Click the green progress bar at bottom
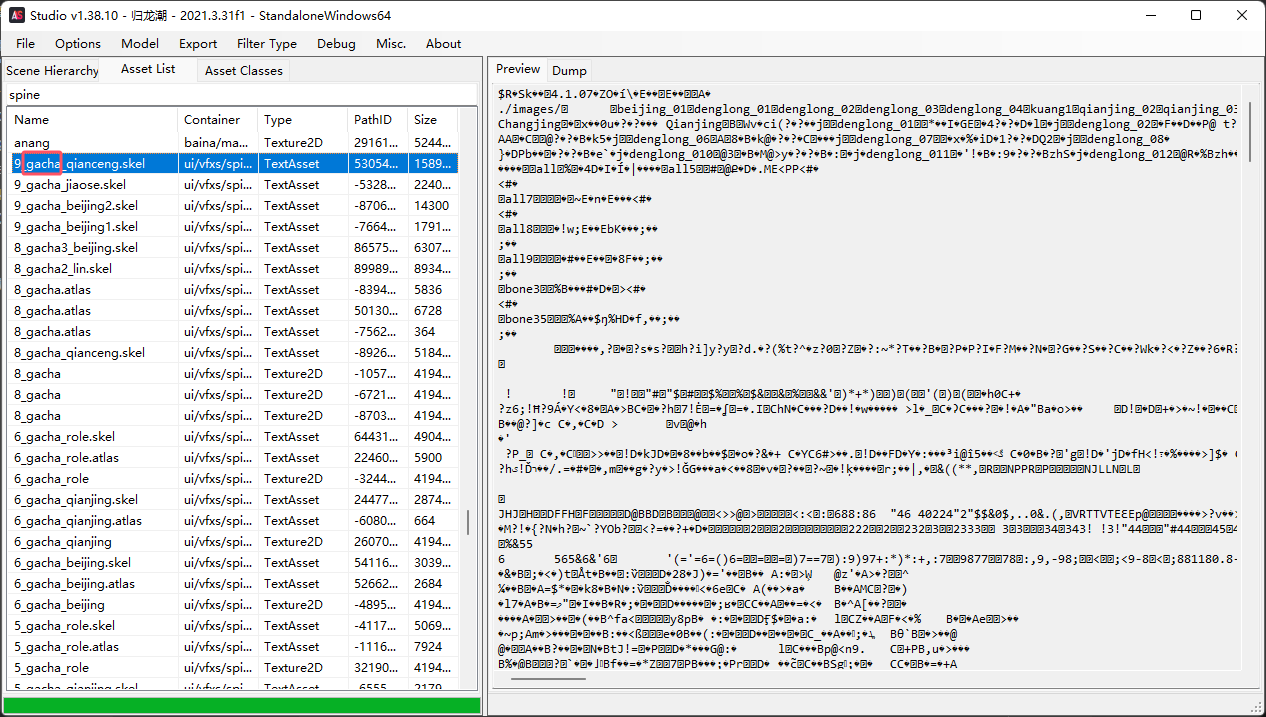This screenshot has width=1266, height=717. (242, 705)
